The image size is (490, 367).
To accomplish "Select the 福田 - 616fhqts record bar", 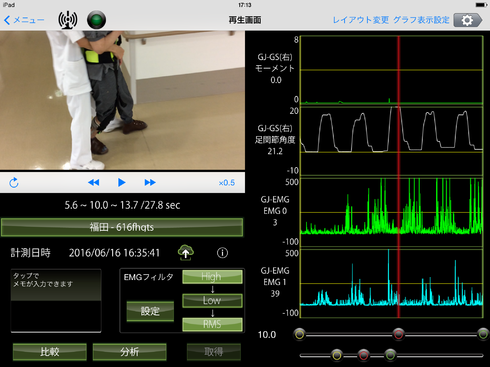I will point(122,227).
